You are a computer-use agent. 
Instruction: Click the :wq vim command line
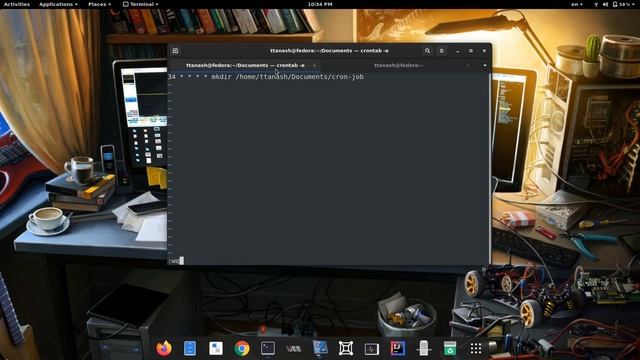click(176, 260)
